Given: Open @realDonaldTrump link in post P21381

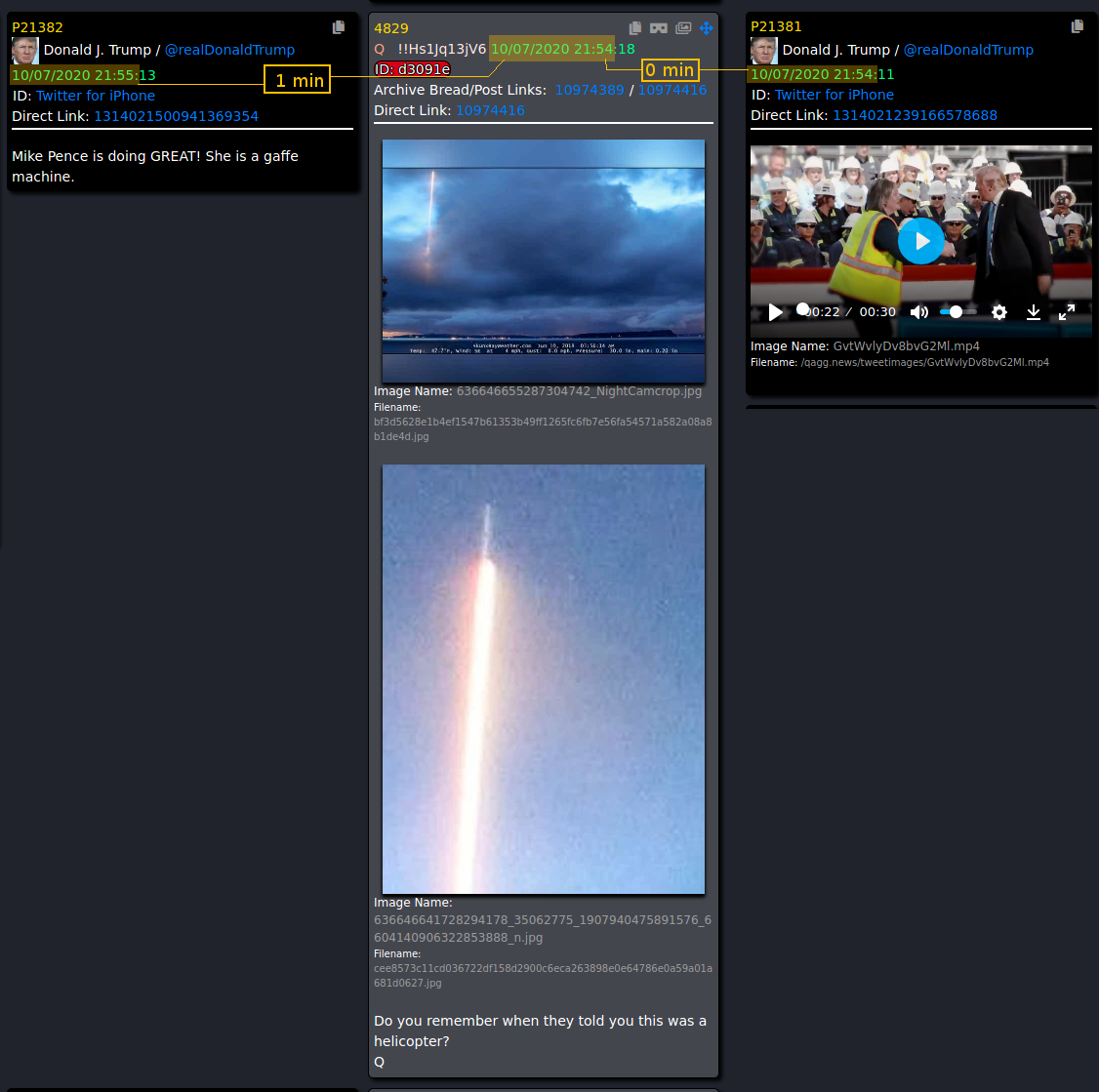Looking at the screenshot, I should [968, 50].
